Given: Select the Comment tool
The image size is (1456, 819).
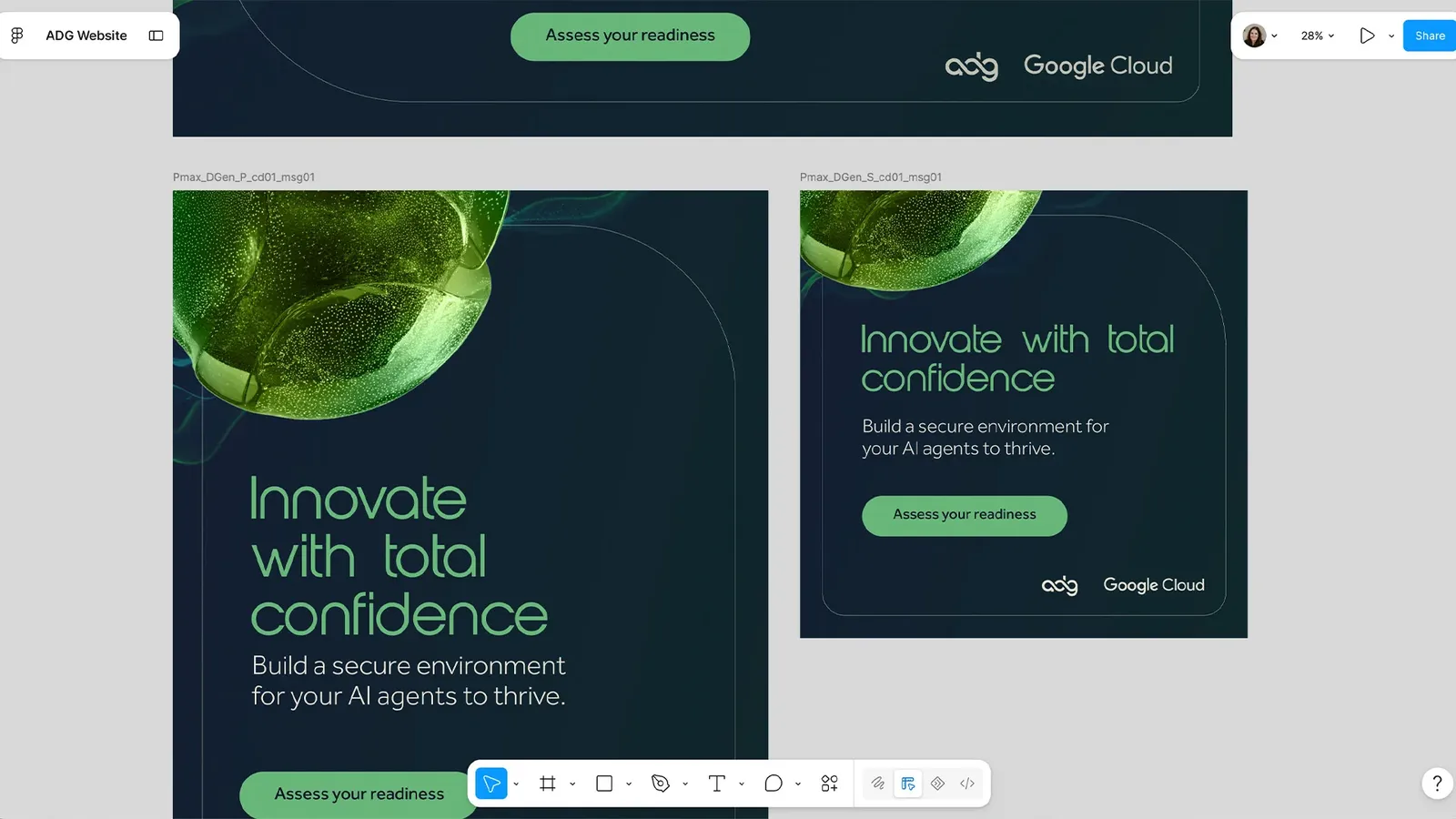Looking at the screenshot, I should 773,784.
